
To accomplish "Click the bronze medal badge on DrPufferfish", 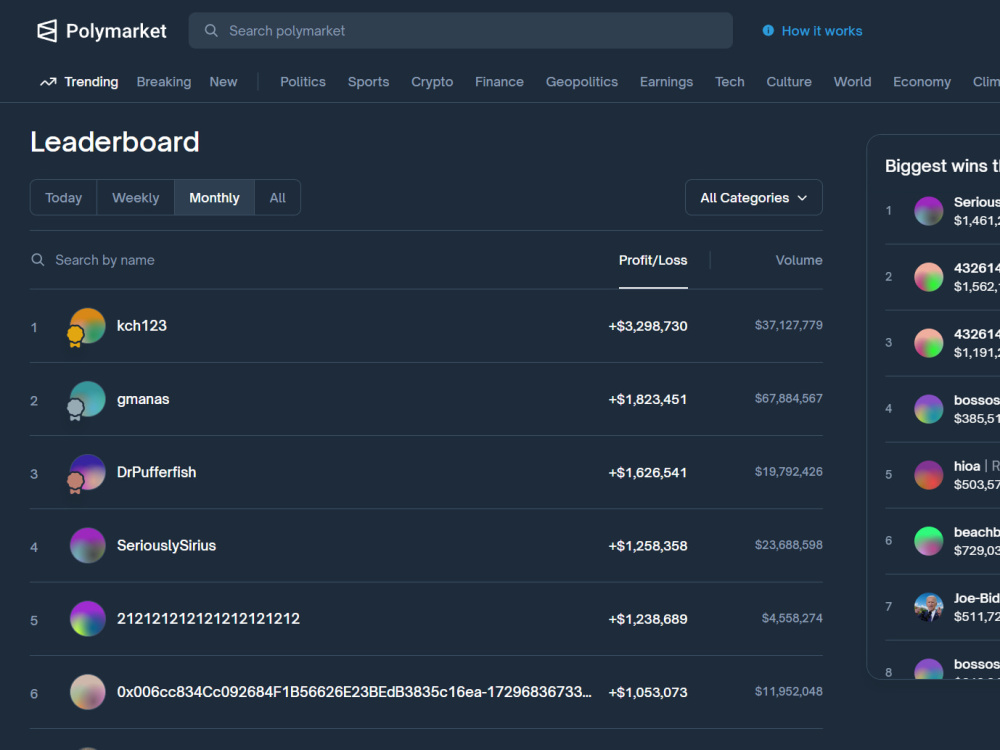I will click(x=75, y=482).
